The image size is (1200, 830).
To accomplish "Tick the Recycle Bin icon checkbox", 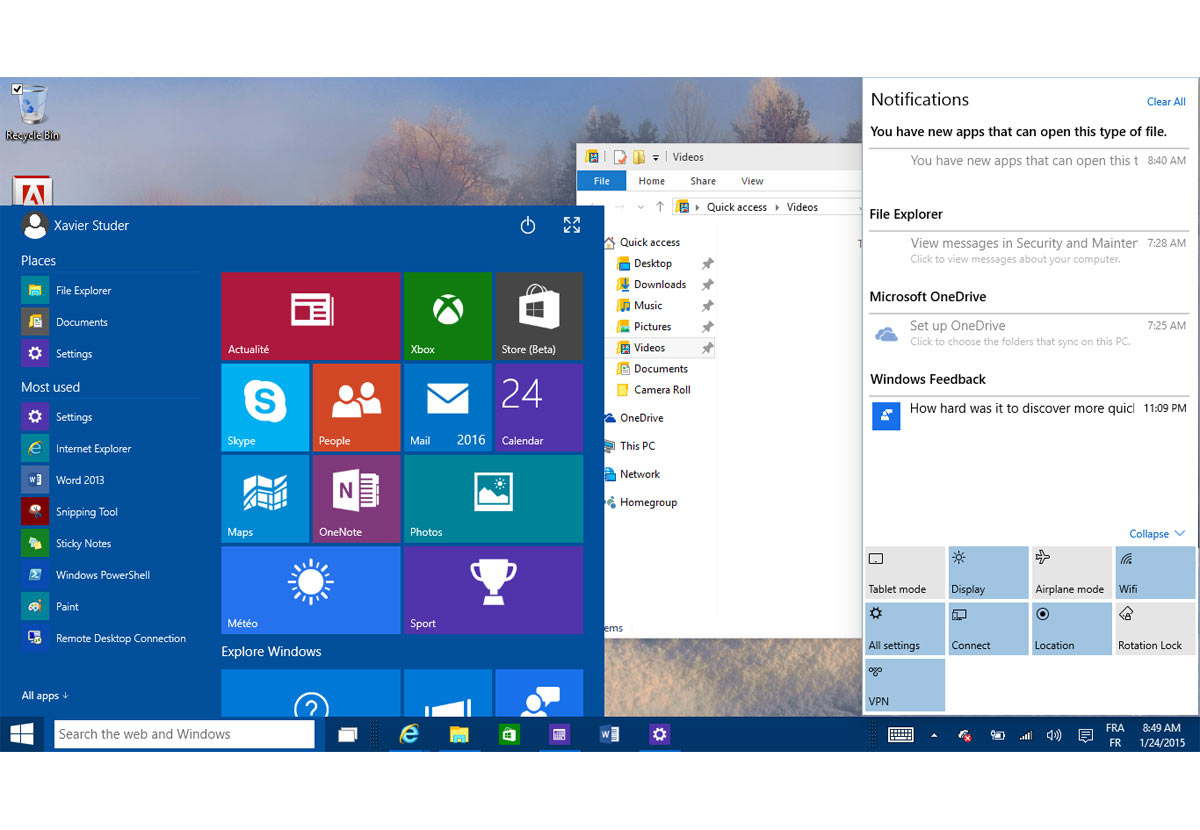I will click(x=17, y=89).
